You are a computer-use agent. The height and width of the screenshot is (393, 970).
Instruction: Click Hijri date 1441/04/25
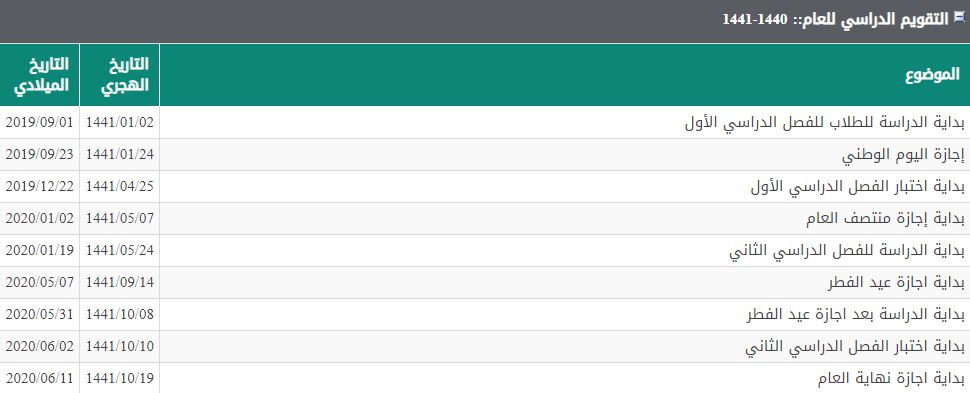(119, 187)
